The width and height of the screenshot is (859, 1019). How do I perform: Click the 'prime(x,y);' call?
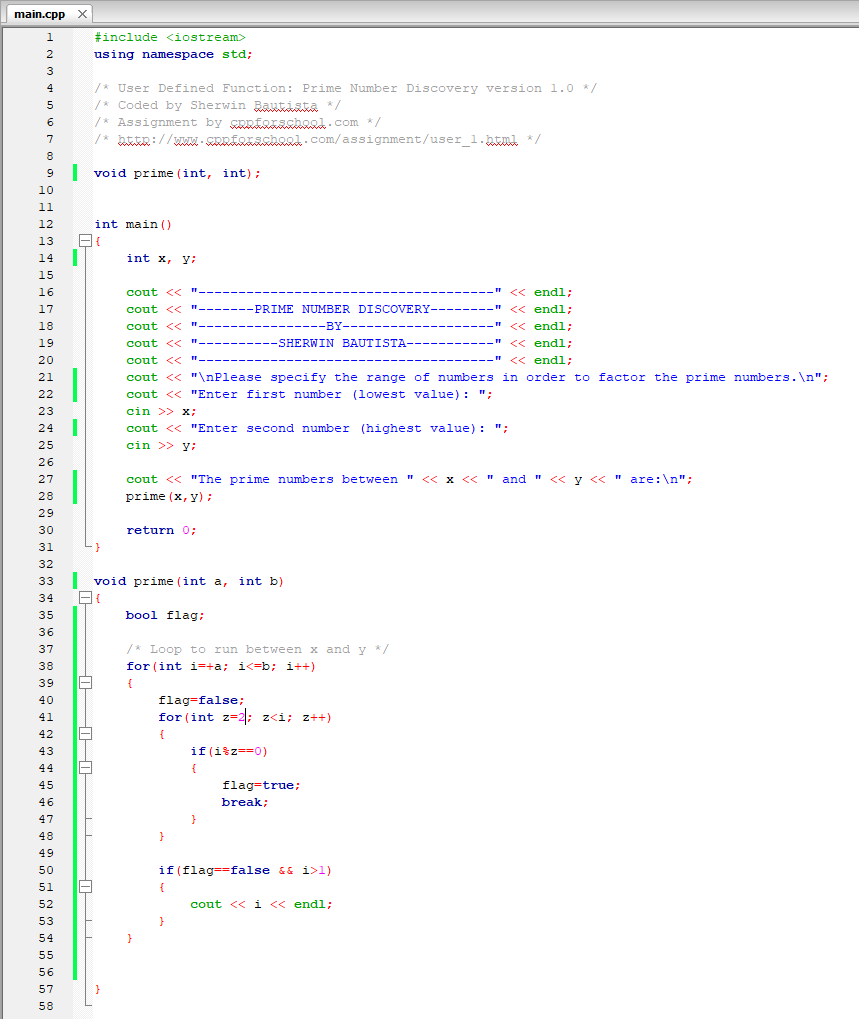pos(169,497)
